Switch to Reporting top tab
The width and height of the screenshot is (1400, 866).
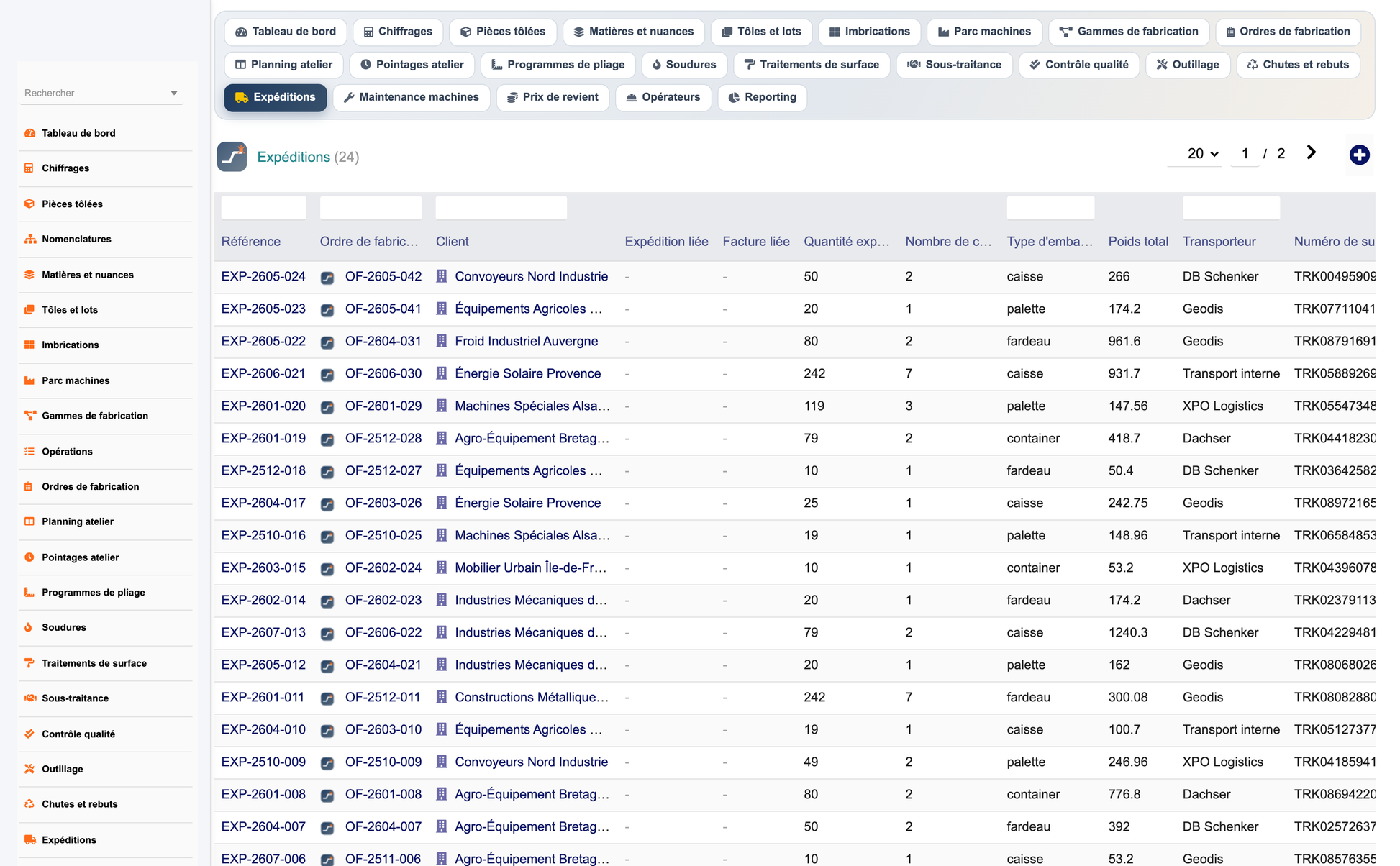[x=763, y=97]
